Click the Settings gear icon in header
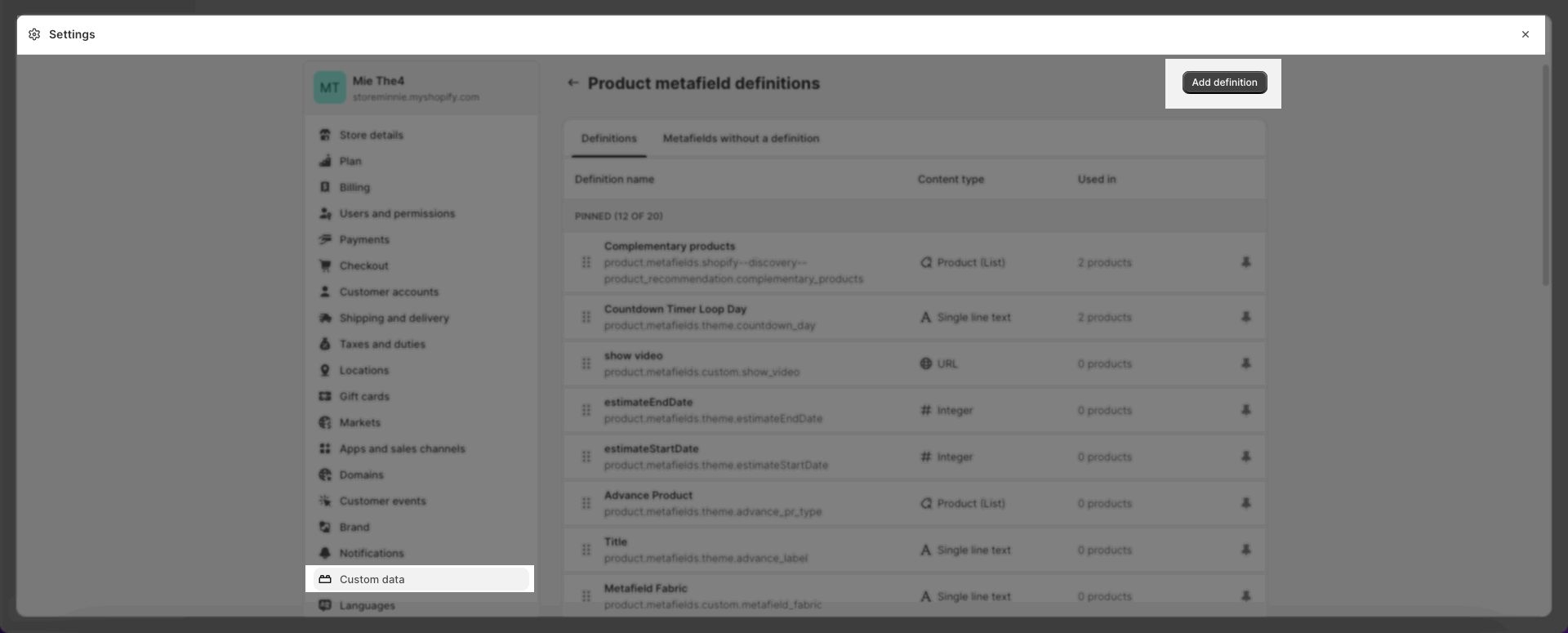 coord(34,34)
